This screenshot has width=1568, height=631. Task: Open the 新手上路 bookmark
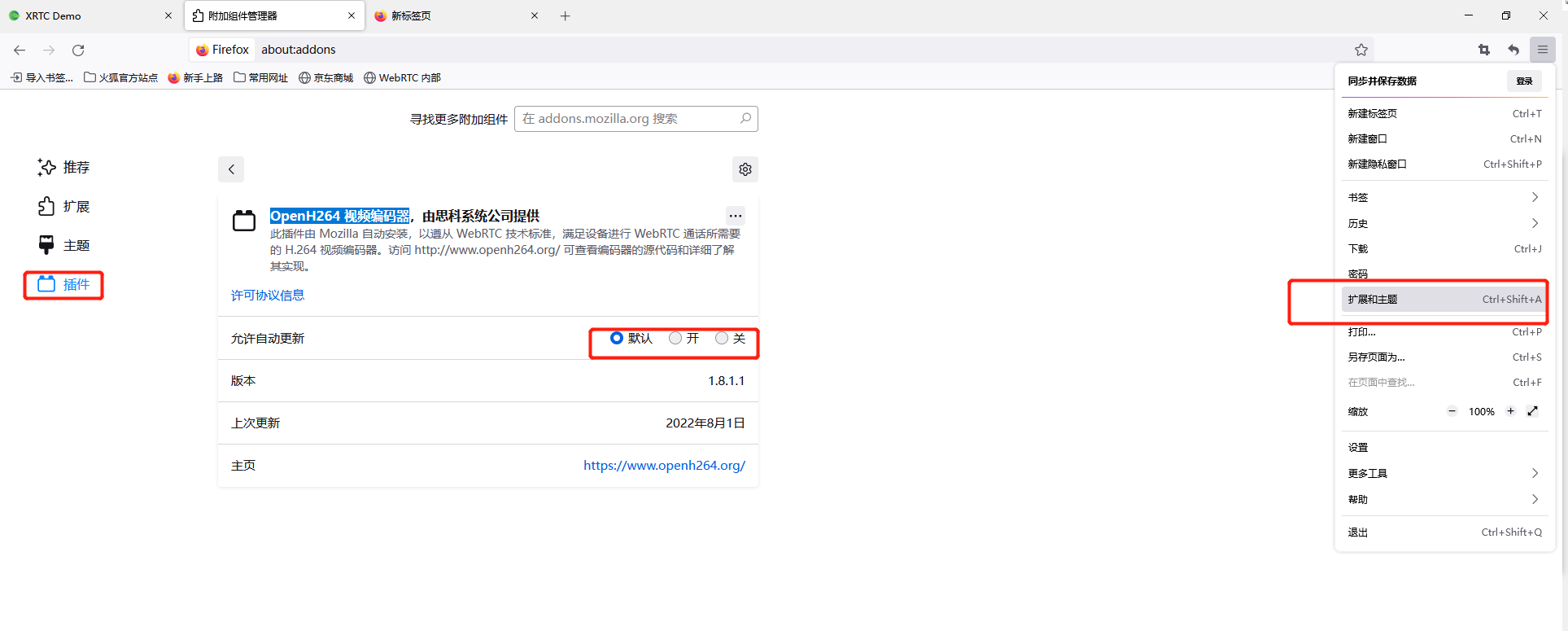click(195, 77)
